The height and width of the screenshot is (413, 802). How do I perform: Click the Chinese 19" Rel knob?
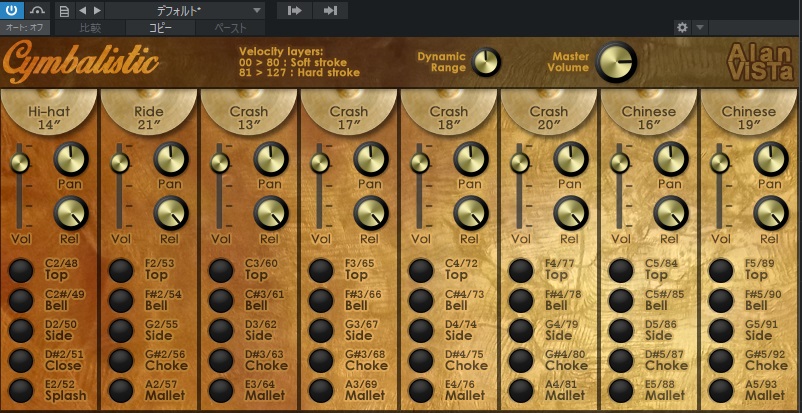click(x=770, y=211)
